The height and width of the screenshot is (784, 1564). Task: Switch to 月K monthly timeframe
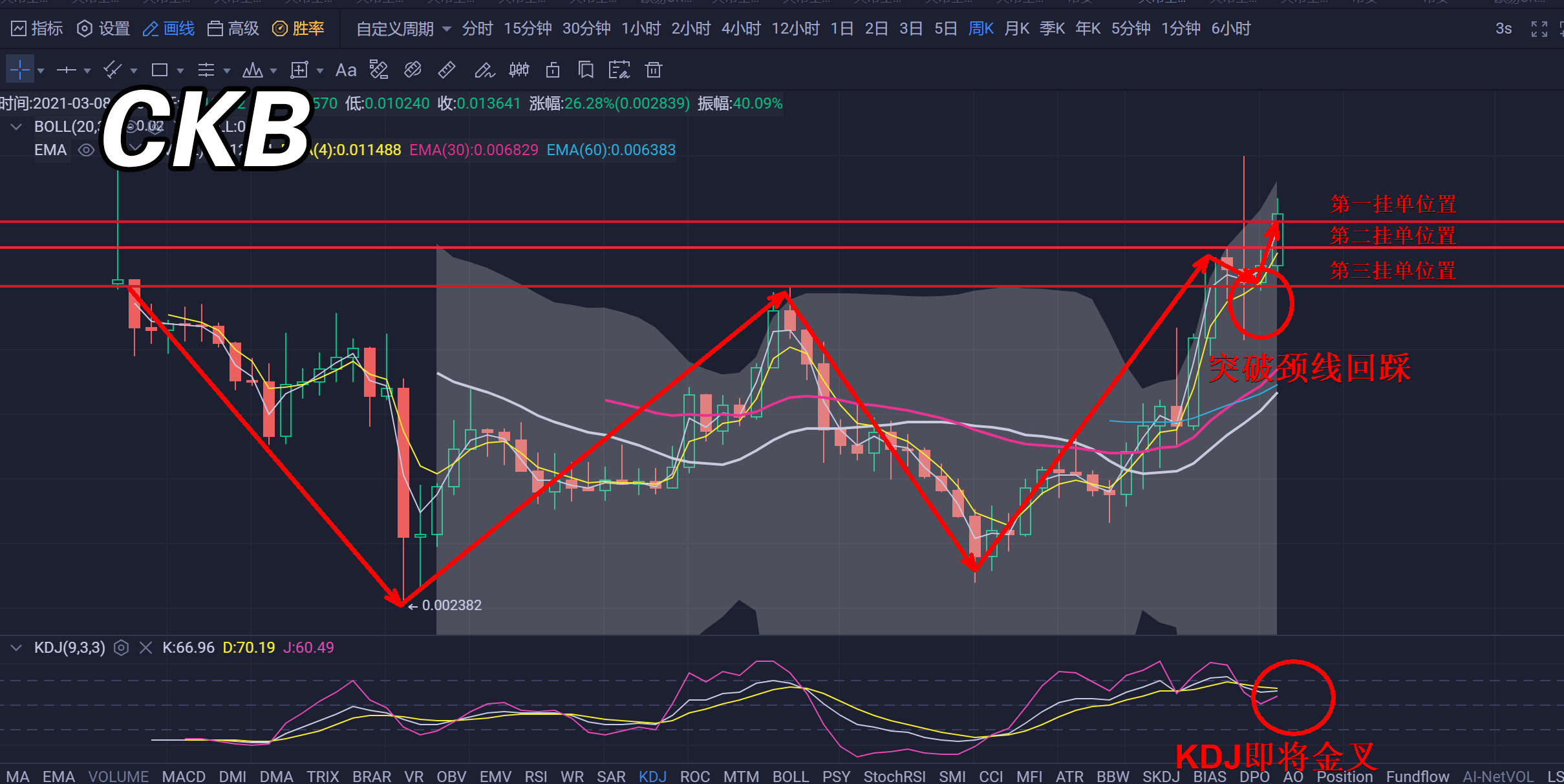(1017, 28)
